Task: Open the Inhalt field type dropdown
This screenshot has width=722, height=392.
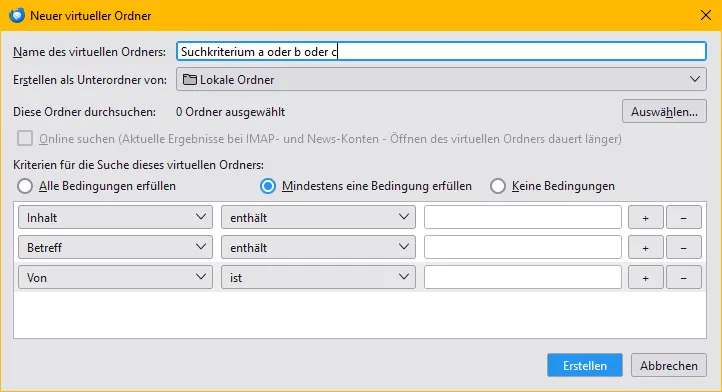Action: [x=115, y=217]
